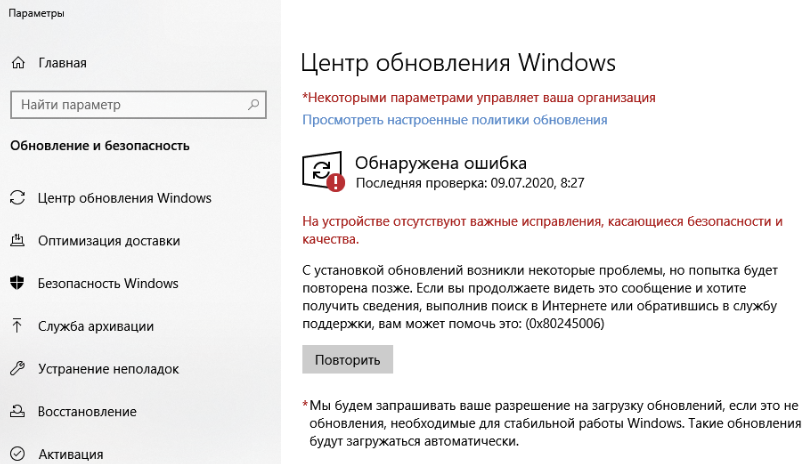The width and height of the screenshot is (809, 464).
Task: Click the Recovery icon in sidebar
Action: pos(18,411)
